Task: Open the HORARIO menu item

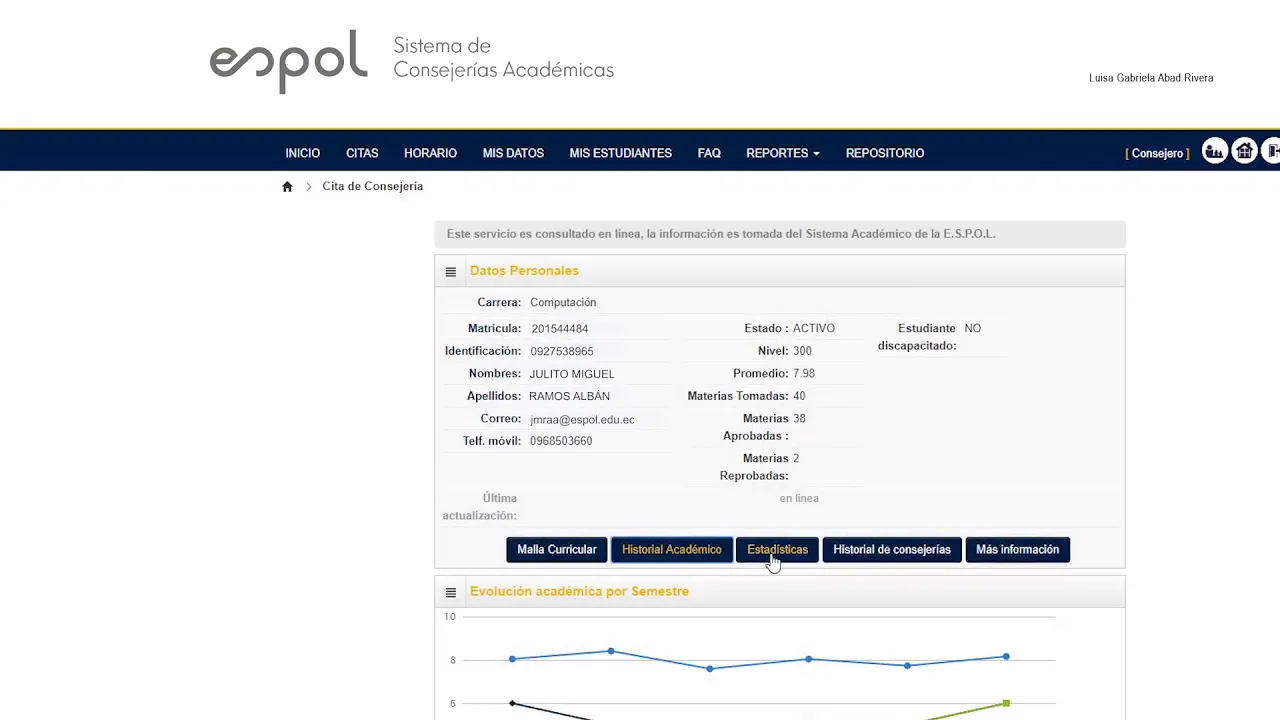Action: click(430, 153)
